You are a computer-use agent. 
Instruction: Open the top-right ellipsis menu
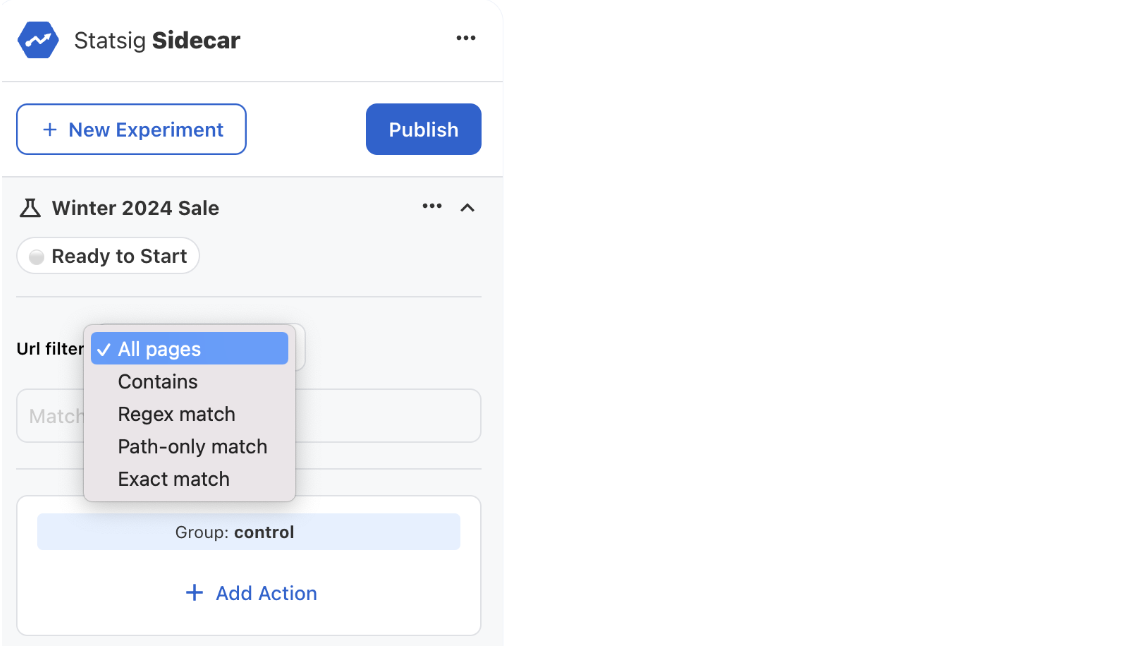tap(466, 38)
